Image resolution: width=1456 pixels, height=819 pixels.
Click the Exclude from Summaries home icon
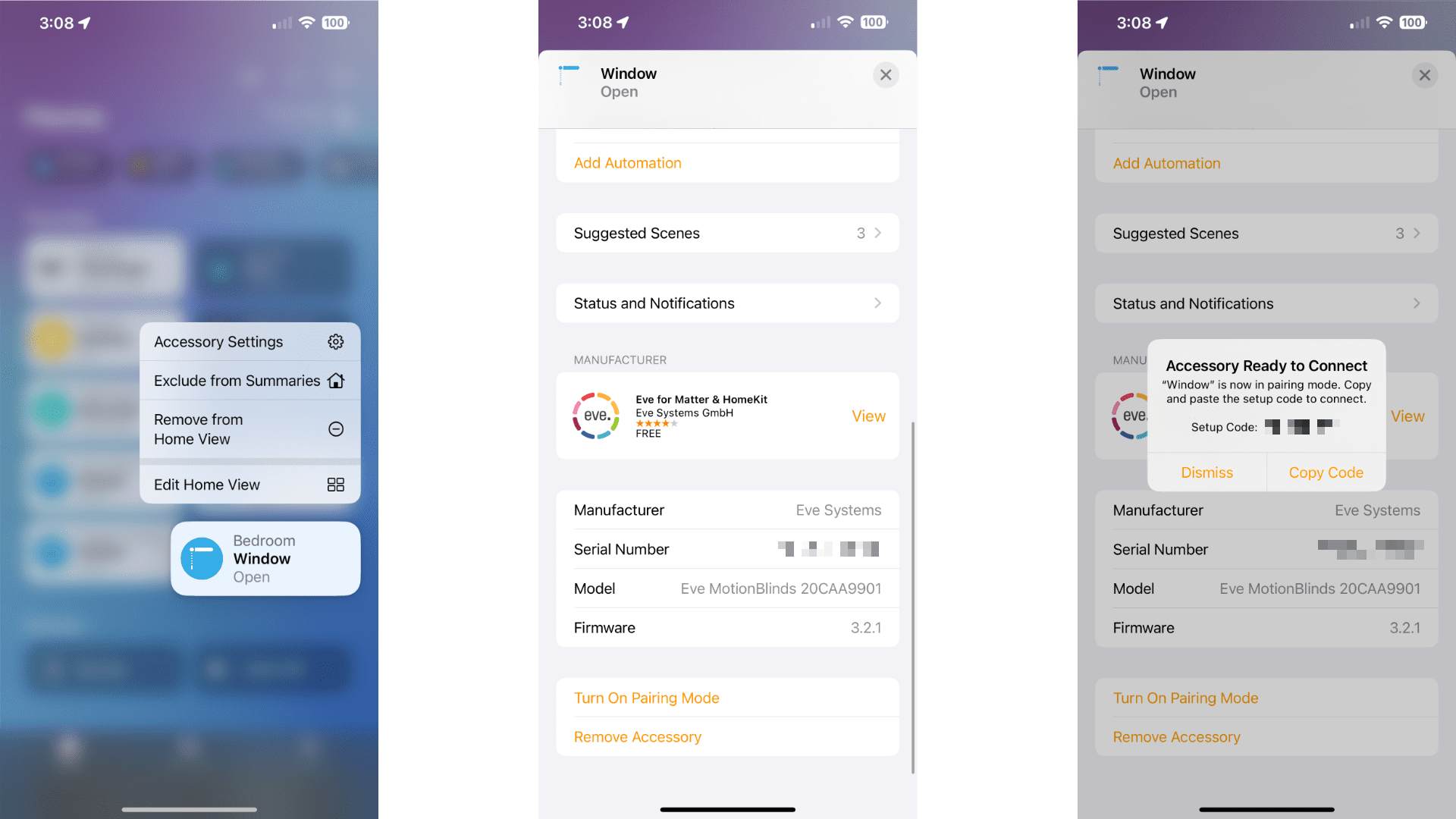pyautogui.click(x=337, y=381)
